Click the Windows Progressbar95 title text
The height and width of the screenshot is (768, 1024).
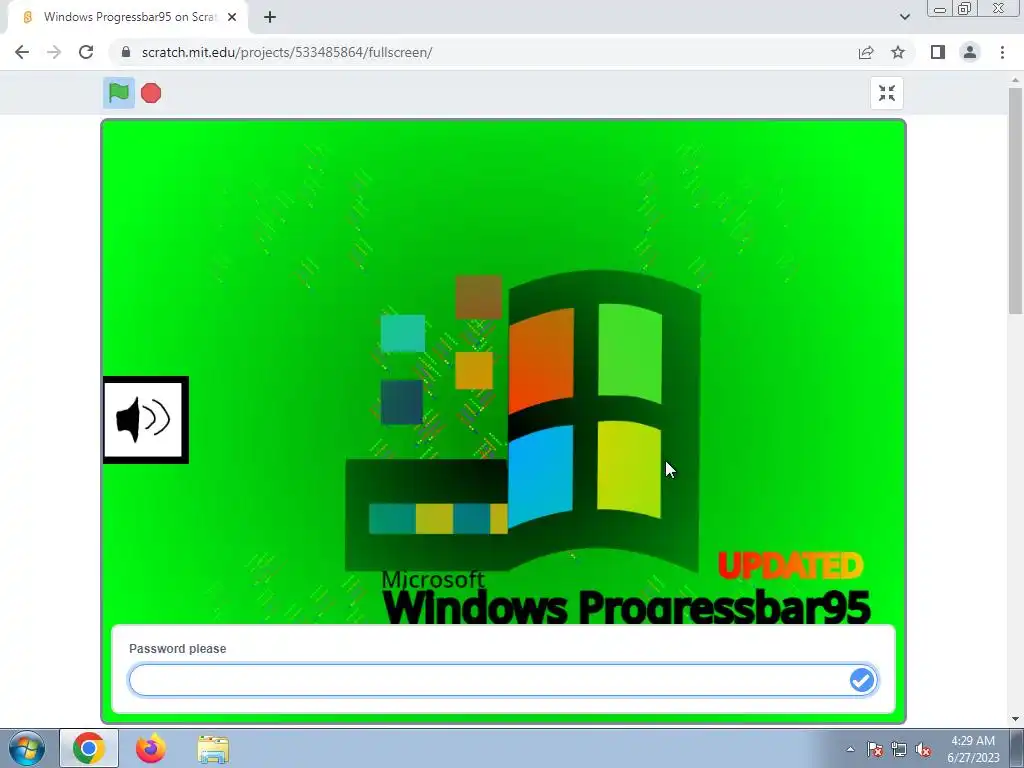click(626, 607)
